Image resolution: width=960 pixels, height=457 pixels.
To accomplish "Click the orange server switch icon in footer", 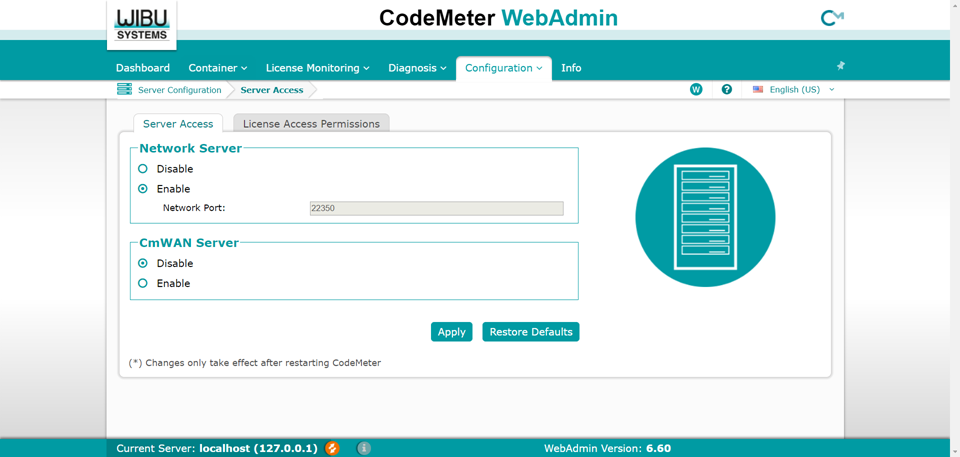I will 332,448.
